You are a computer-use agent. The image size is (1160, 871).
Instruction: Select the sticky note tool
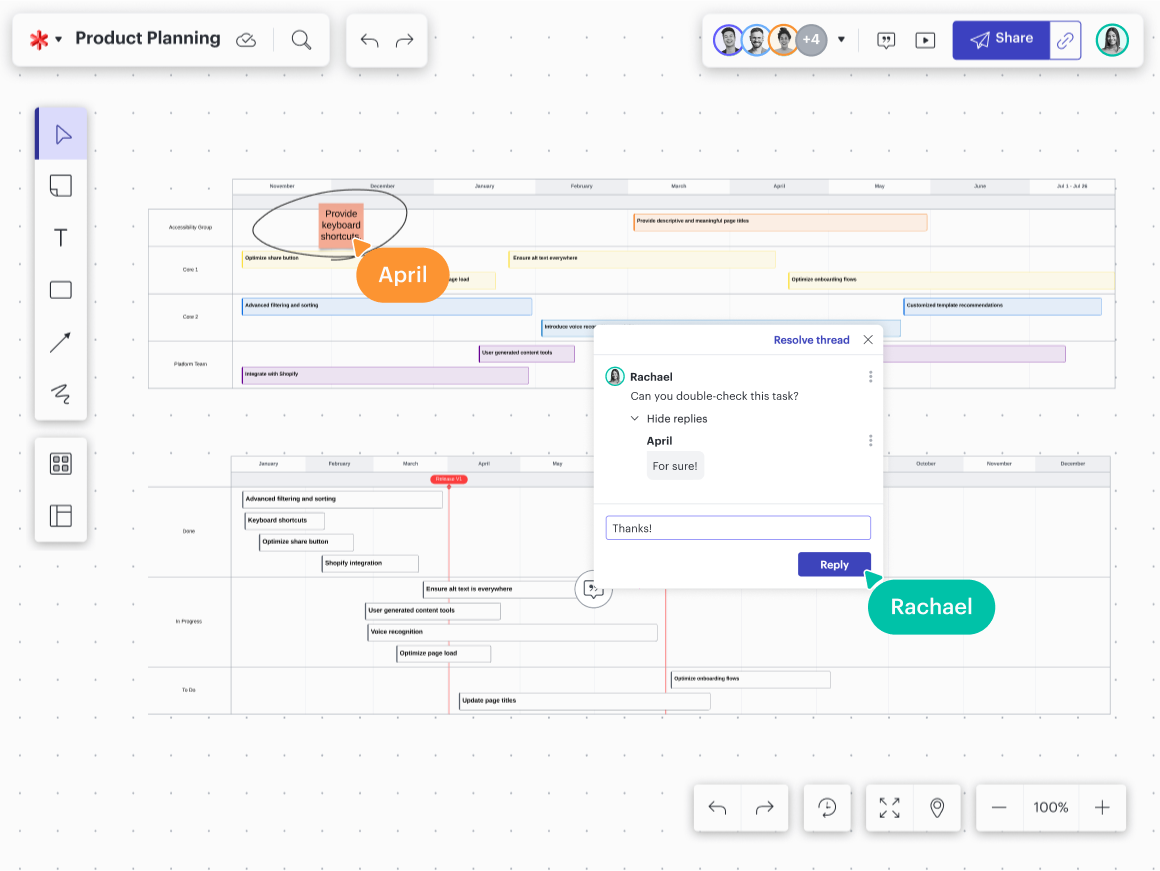pyautogui.click(x=61, y=186)
